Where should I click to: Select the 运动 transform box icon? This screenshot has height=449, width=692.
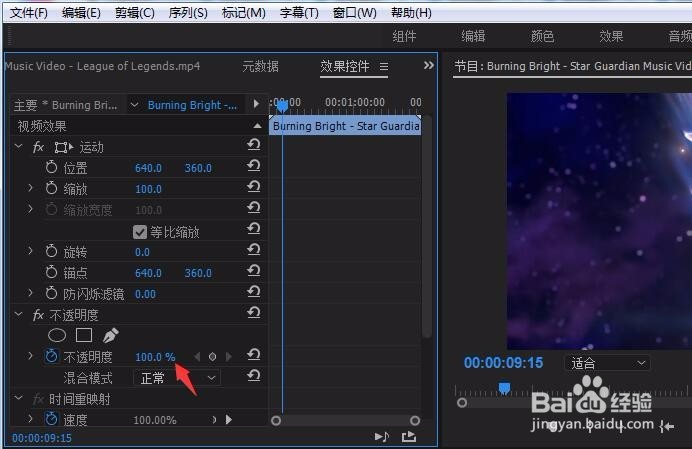coord(63,147)
